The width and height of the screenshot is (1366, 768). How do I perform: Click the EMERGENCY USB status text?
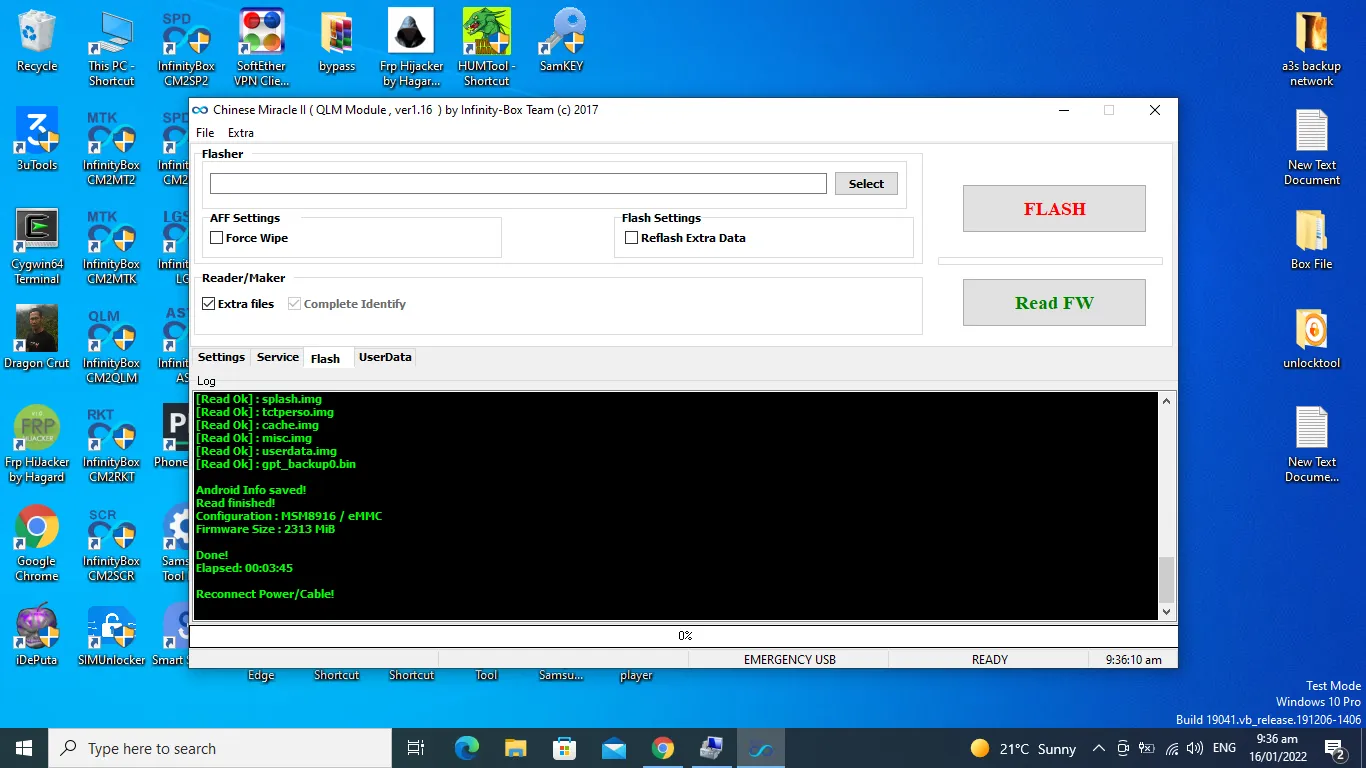point(790,660)
